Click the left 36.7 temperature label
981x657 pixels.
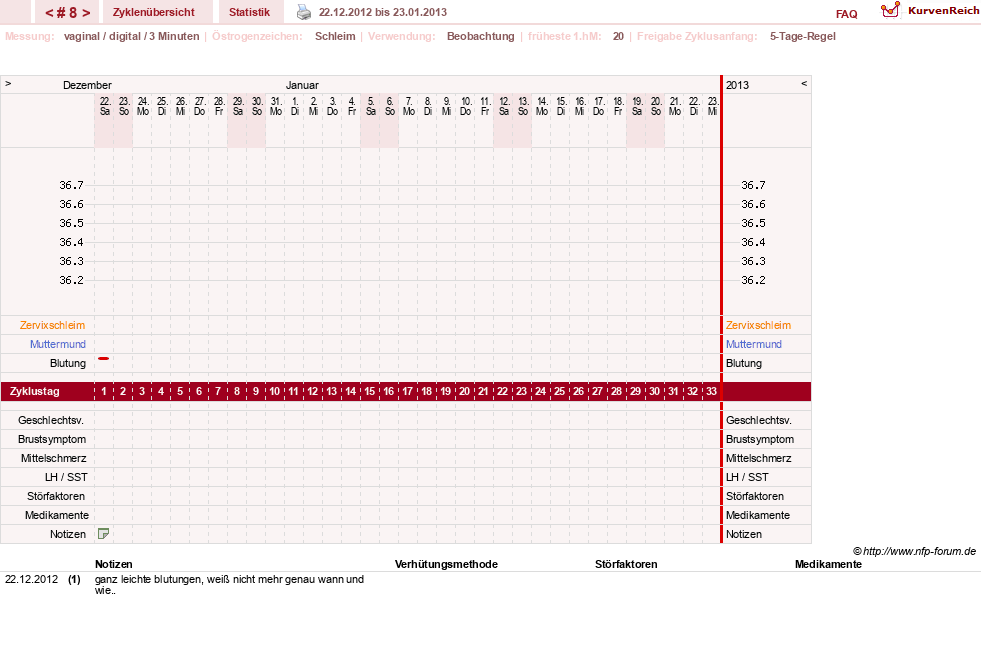[71, 185]
